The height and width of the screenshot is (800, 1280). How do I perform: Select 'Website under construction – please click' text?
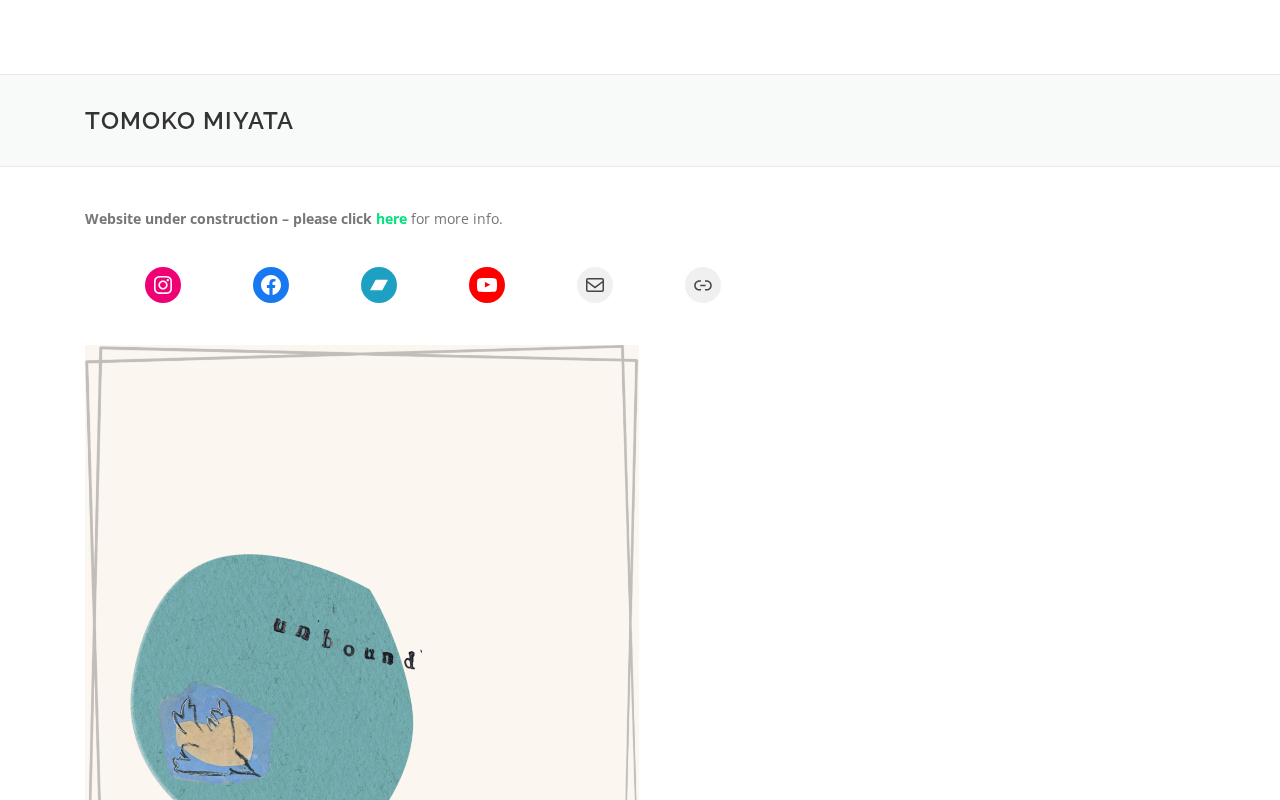(228, 219)
